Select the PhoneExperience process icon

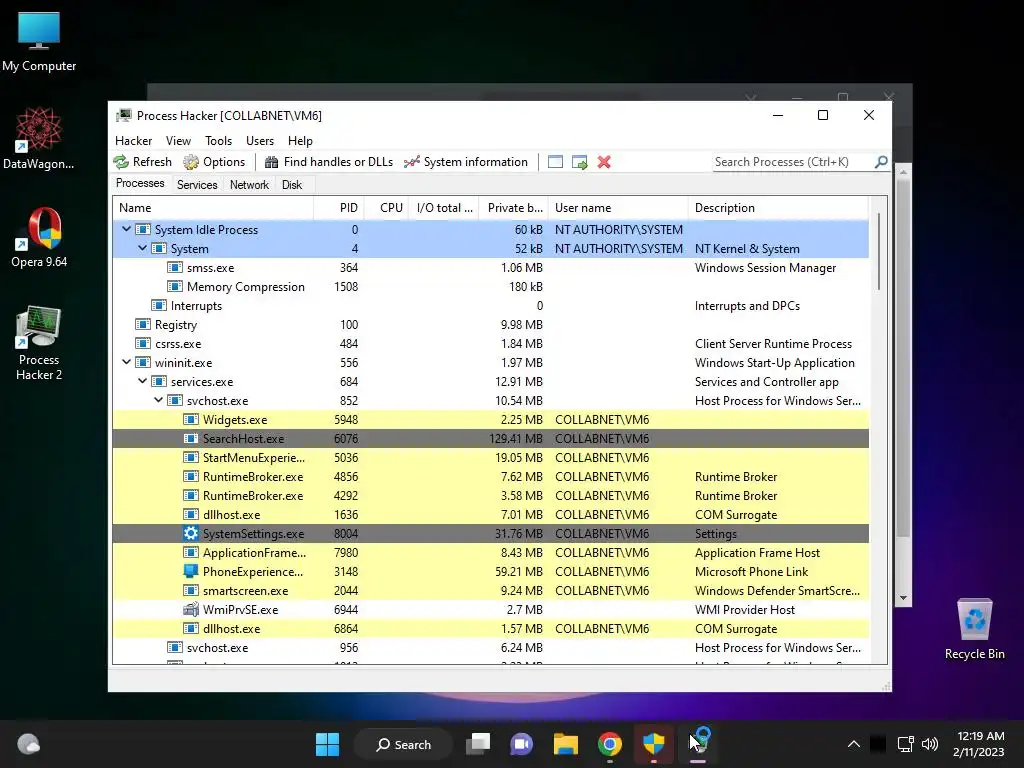point(191,571)
